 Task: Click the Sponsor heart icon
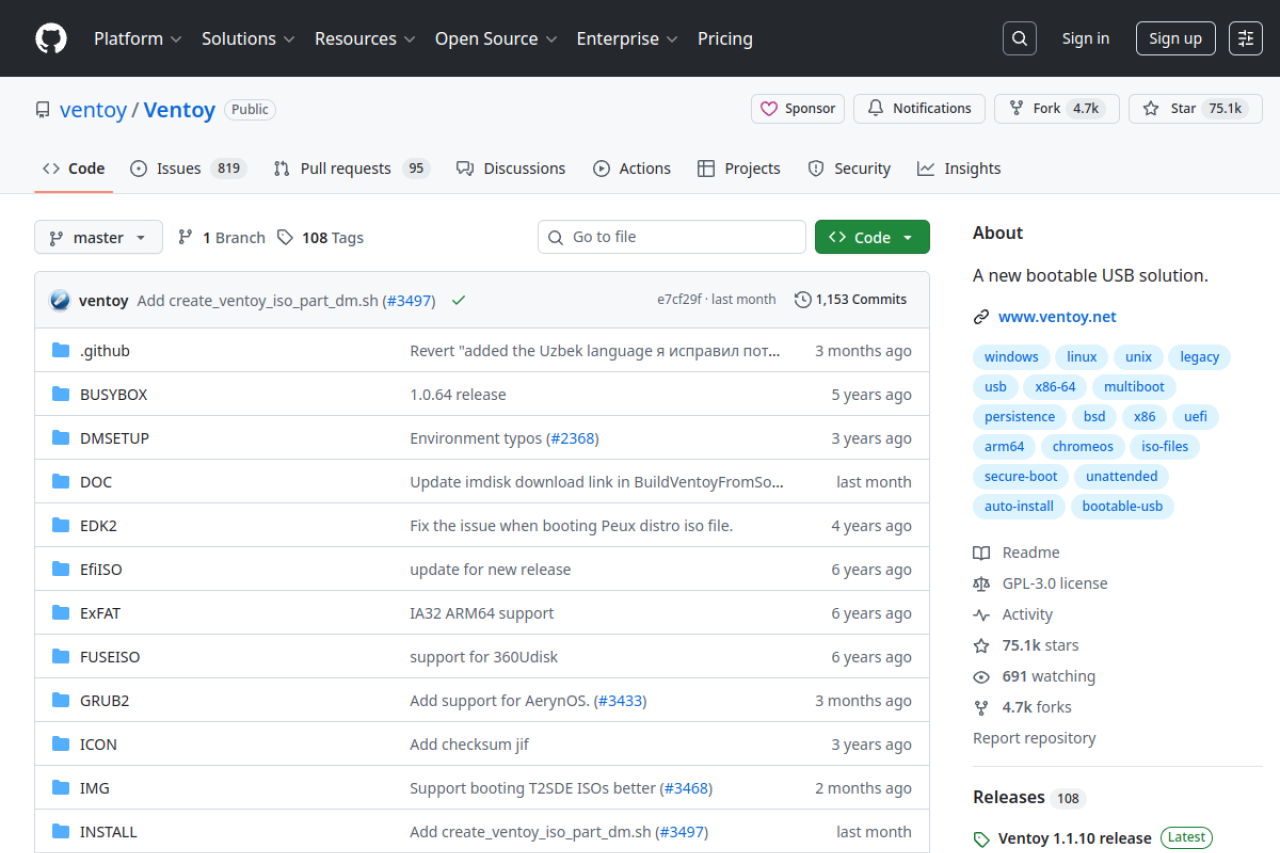point(770,108)
